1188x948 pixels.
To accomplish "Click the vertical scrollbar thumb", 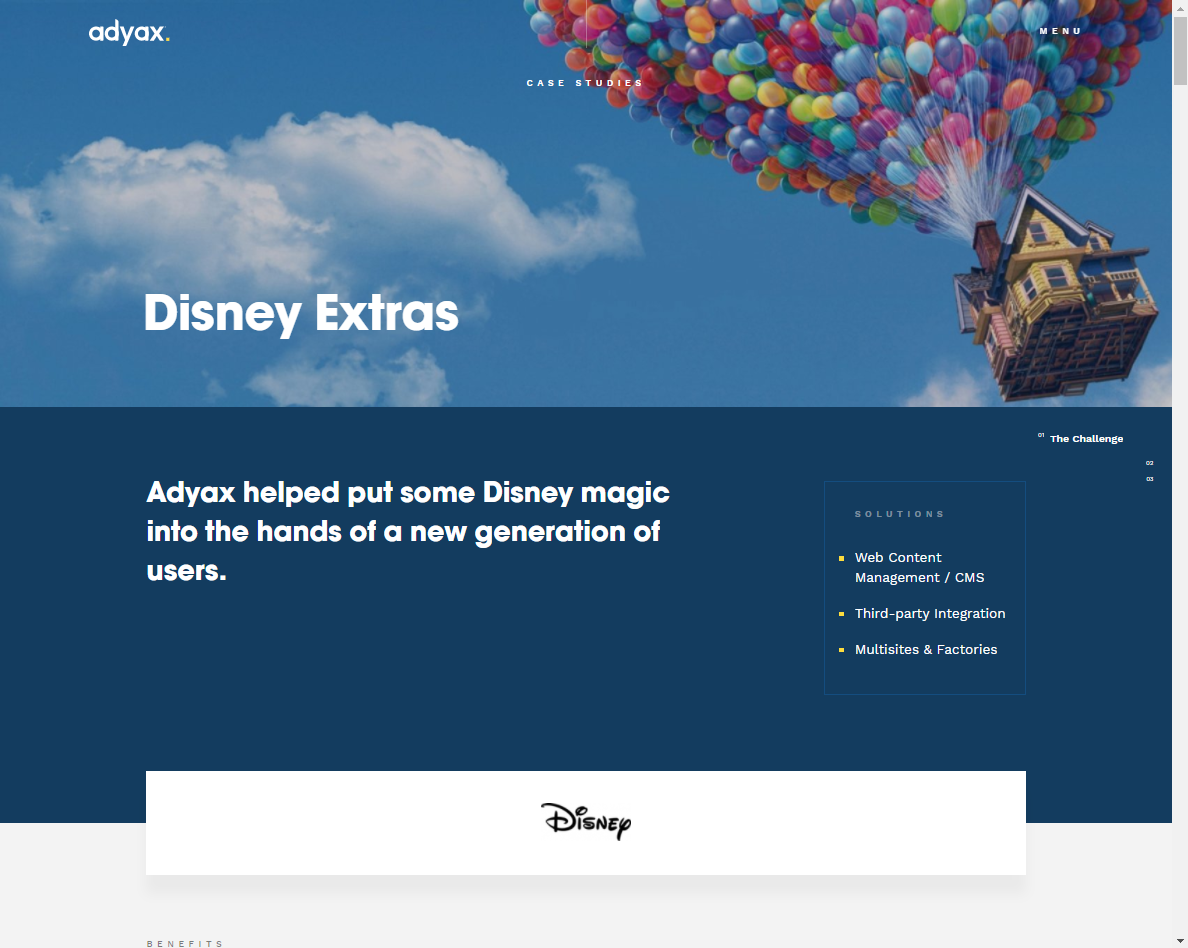I will click(1180, 50).
